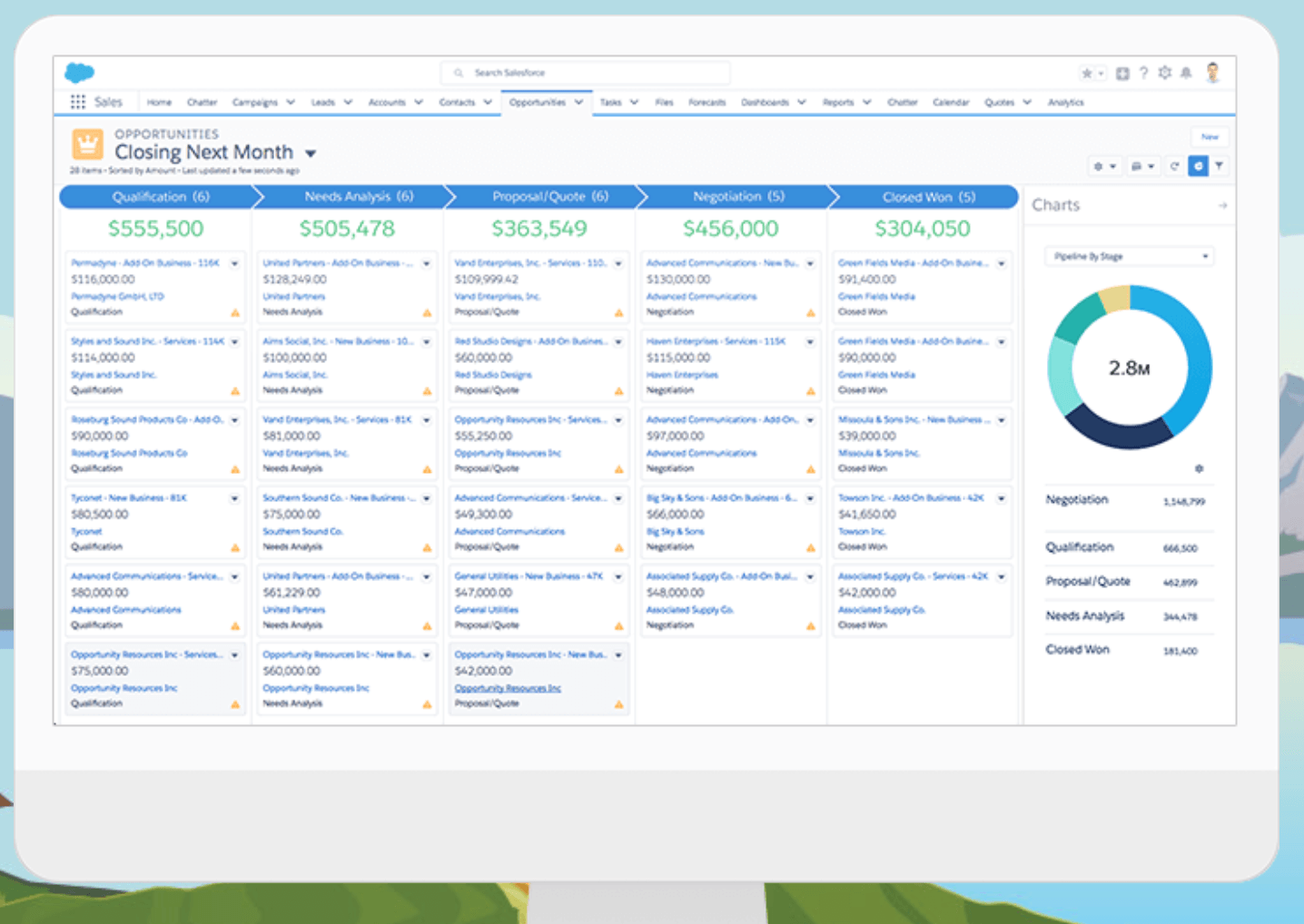Click warning icon on Aims Social card

[x=427, y=391]
